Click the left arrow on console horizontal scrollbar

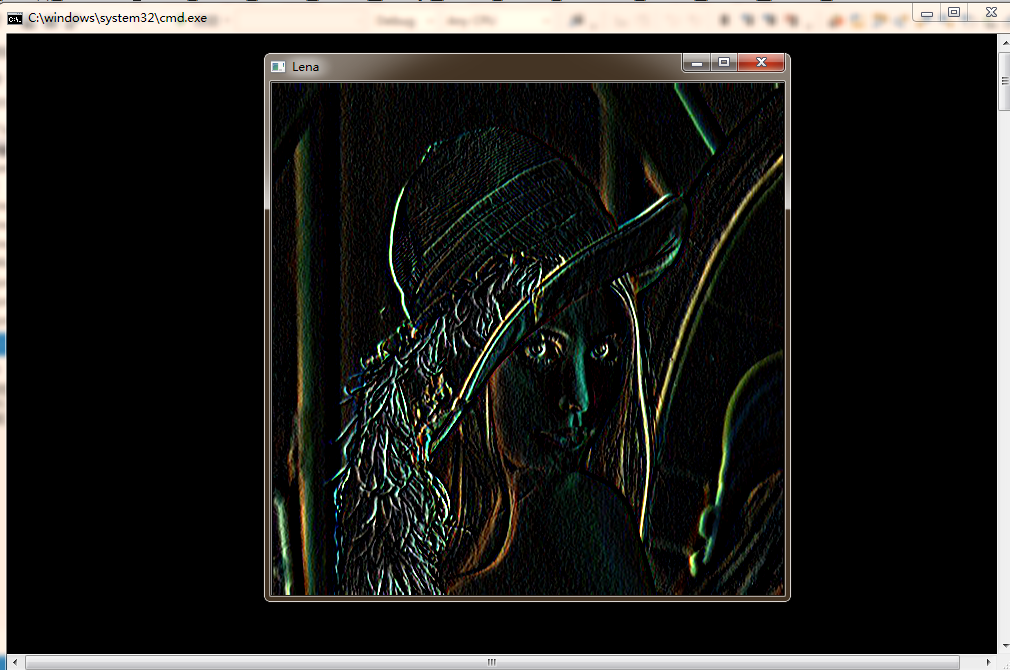click(x=15, y=662)
